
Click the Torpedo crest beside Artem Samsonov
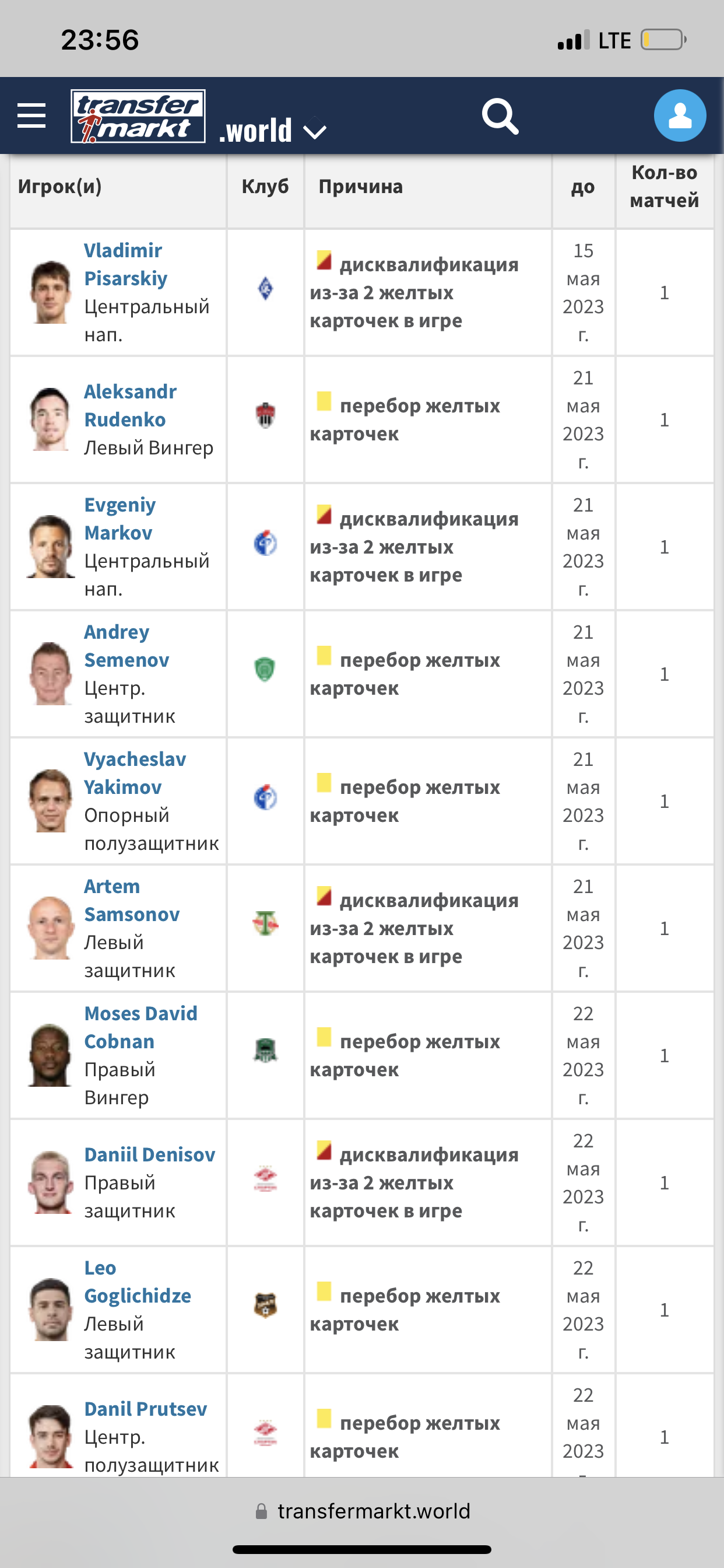tap(265, 923)
